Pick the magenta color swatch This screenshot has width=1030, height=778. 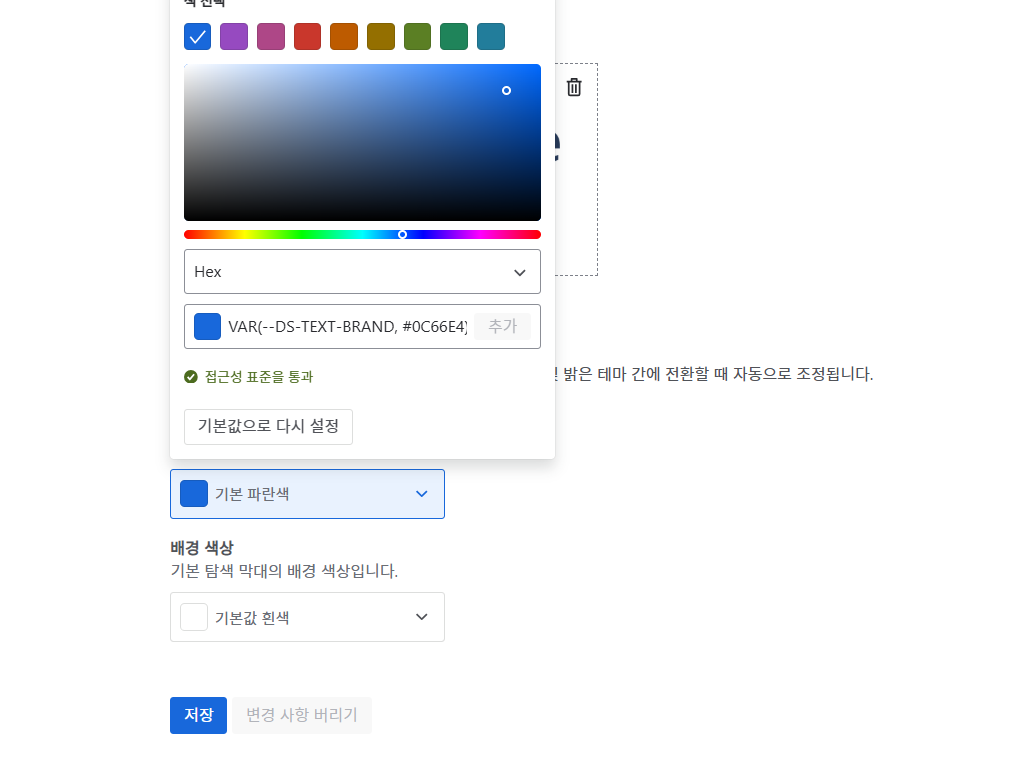coord(271,37)
